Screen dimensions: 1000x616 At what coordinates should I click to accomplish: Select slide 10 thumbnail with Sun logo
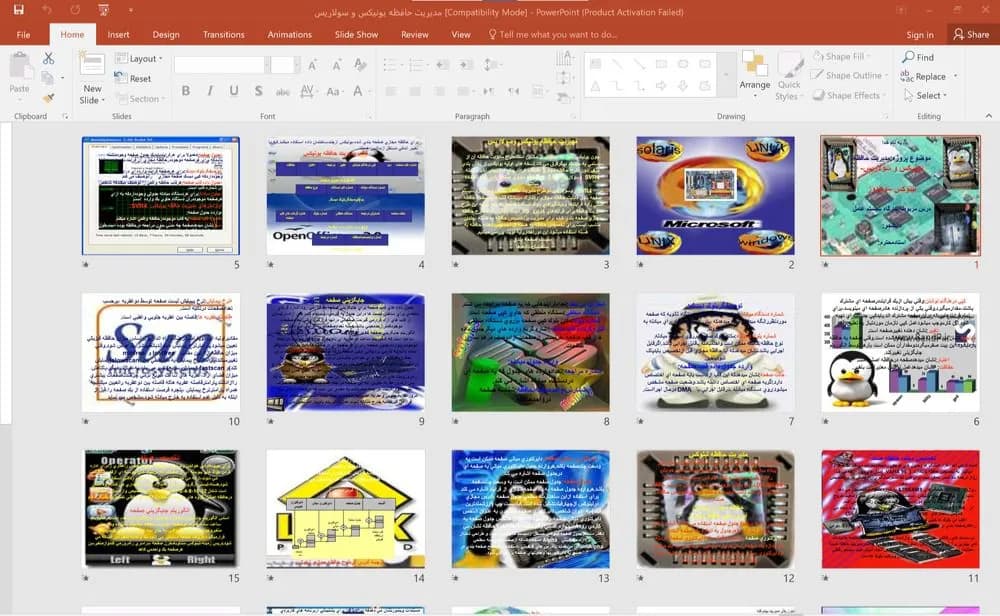(161, 352)
